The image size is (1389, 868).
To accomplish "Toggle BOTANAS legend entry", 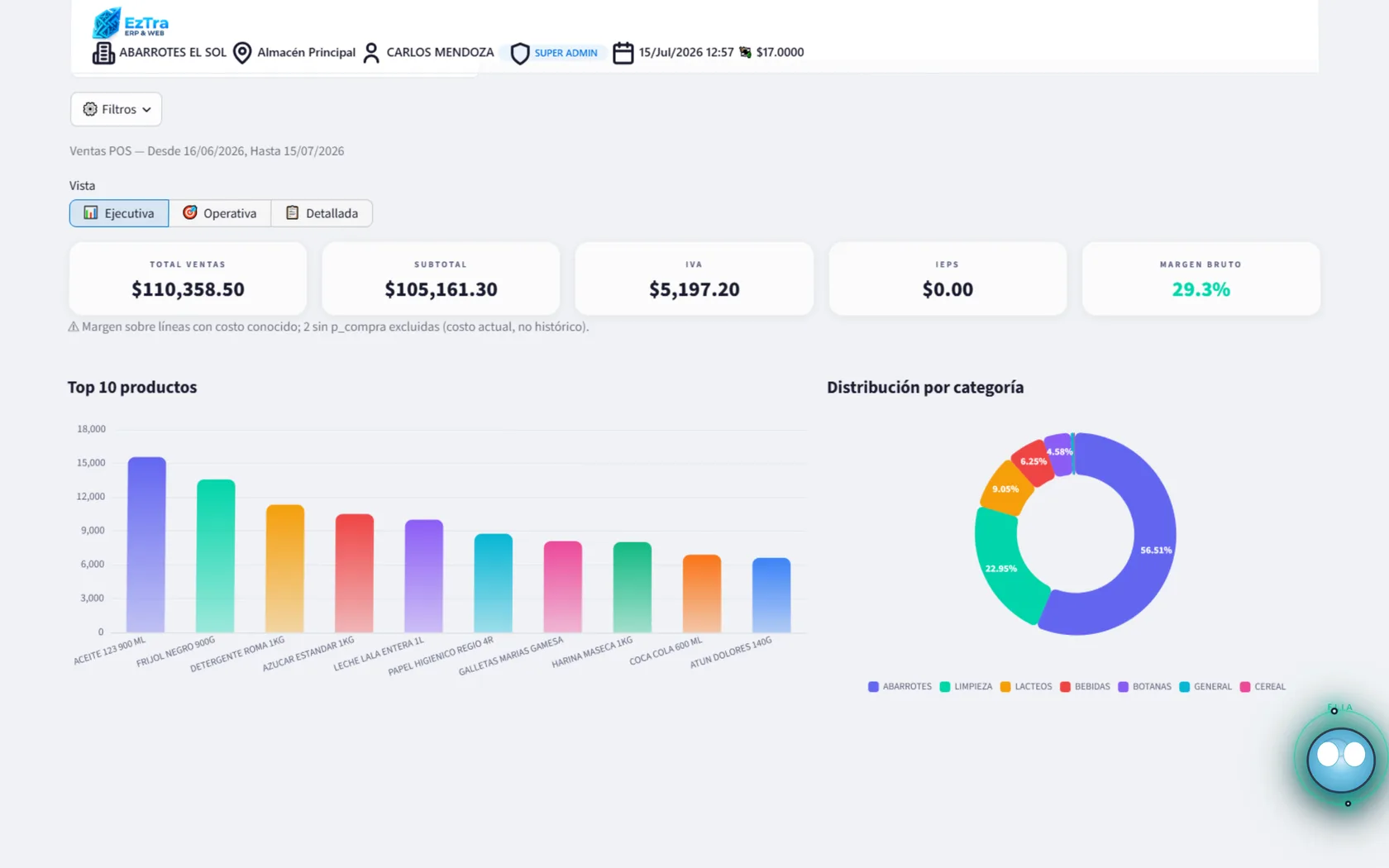I will coord(1144,687).
